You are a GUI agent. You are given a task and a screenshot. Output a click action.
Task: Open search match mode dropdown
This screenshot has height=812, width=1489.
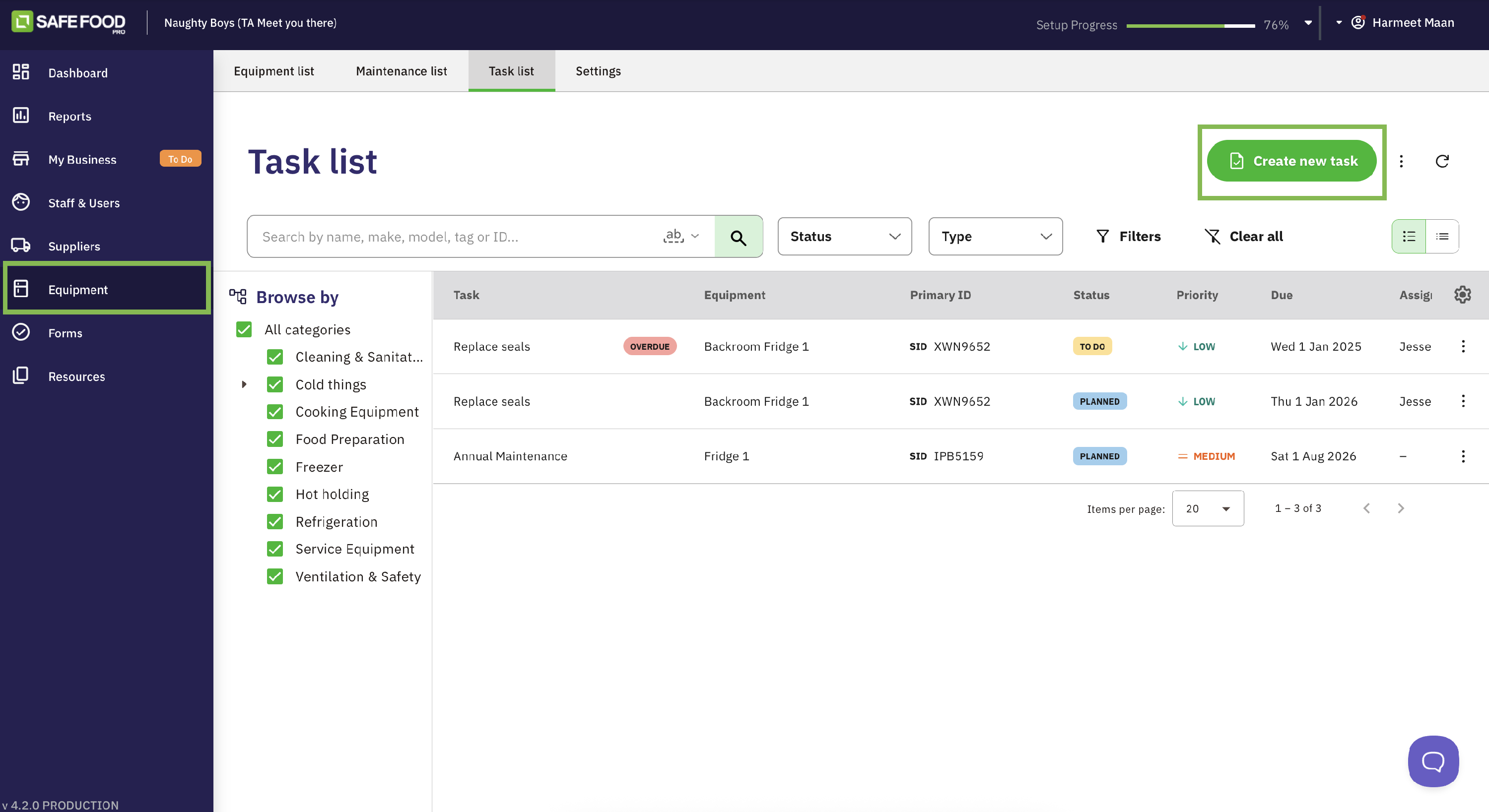[681, 236]
